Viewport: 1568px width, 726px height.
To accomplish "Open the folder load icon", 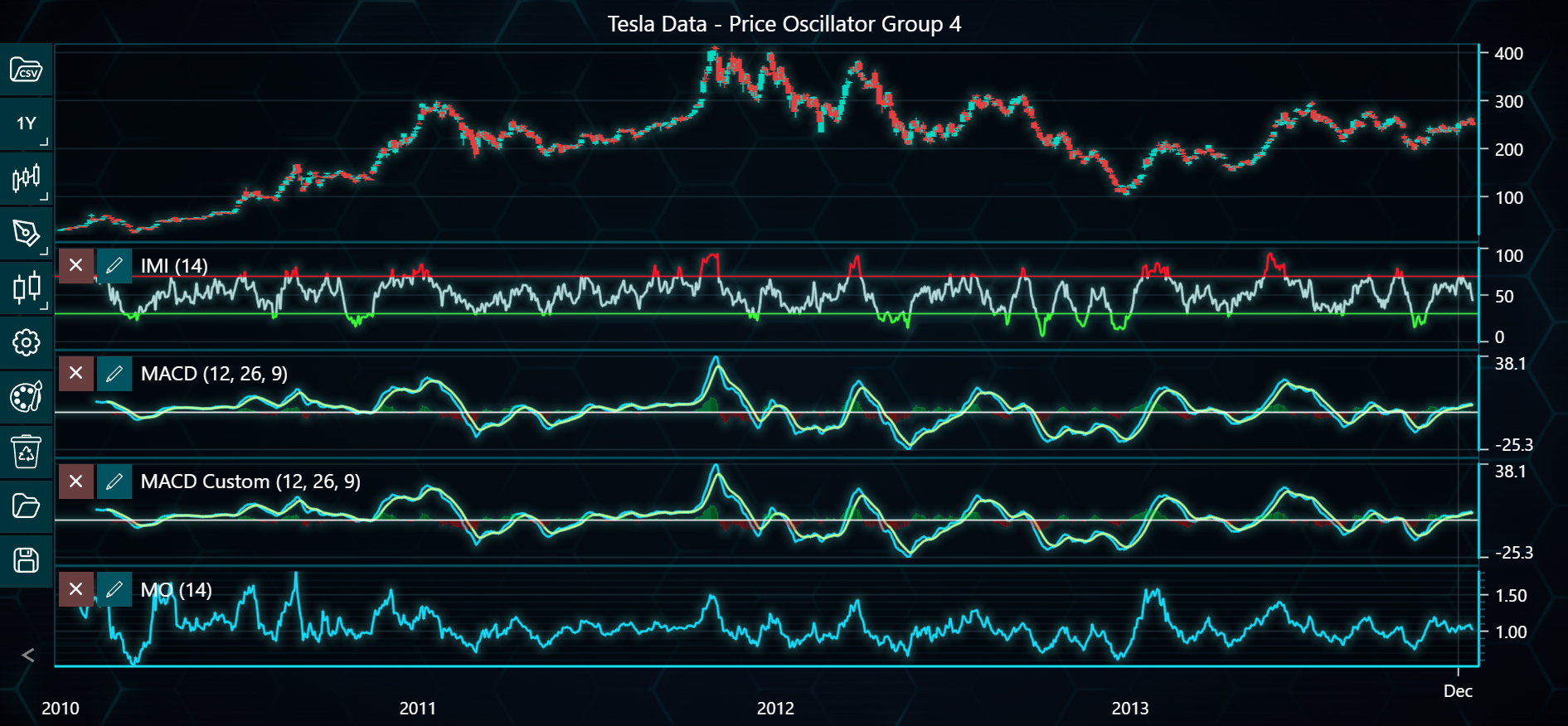I will click(26, 506).
